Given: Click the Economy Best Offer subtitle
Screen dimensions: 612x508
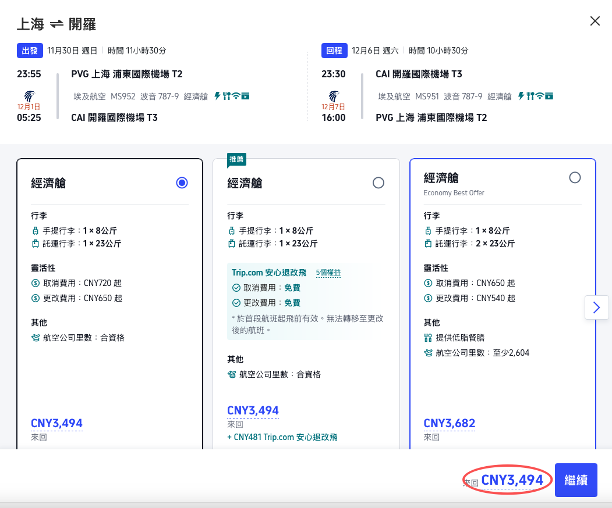Looking at the screenshot, I should tap(454, 192).
